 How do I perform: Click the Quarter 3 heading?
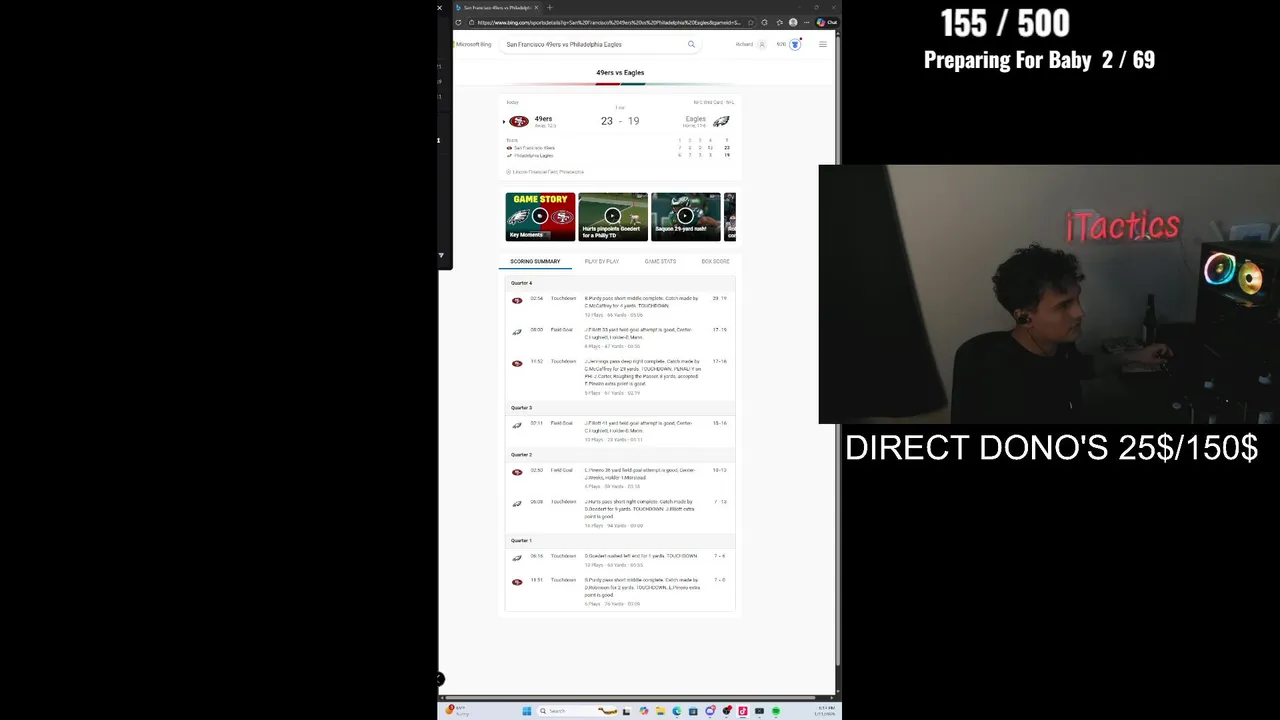coord(521,408)
